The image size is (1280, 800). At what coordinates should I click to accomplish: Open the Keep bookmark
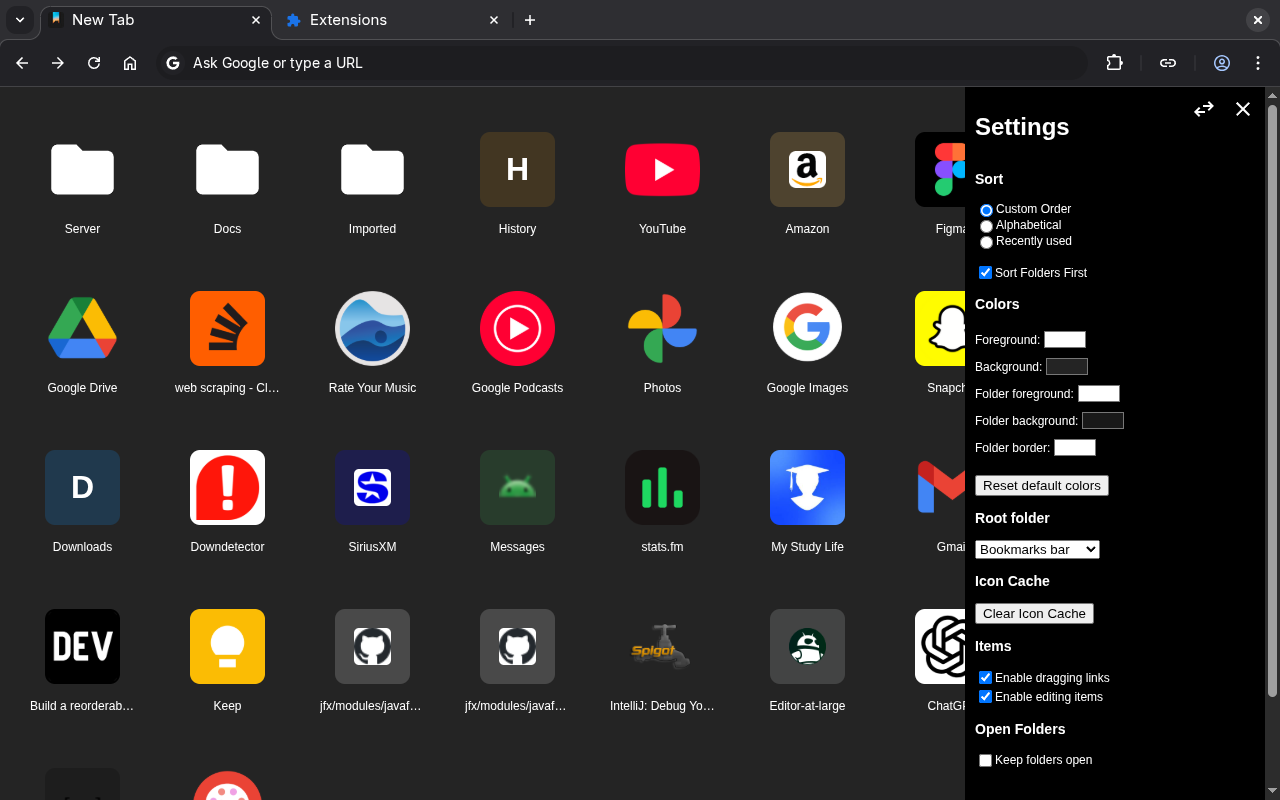tap(227, 647)
